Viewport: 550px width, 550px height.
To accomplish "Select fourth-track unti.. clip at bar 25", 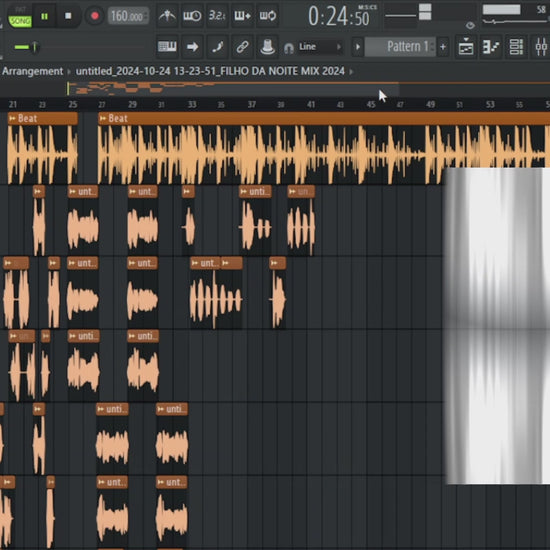I will [x=83, y=365].
